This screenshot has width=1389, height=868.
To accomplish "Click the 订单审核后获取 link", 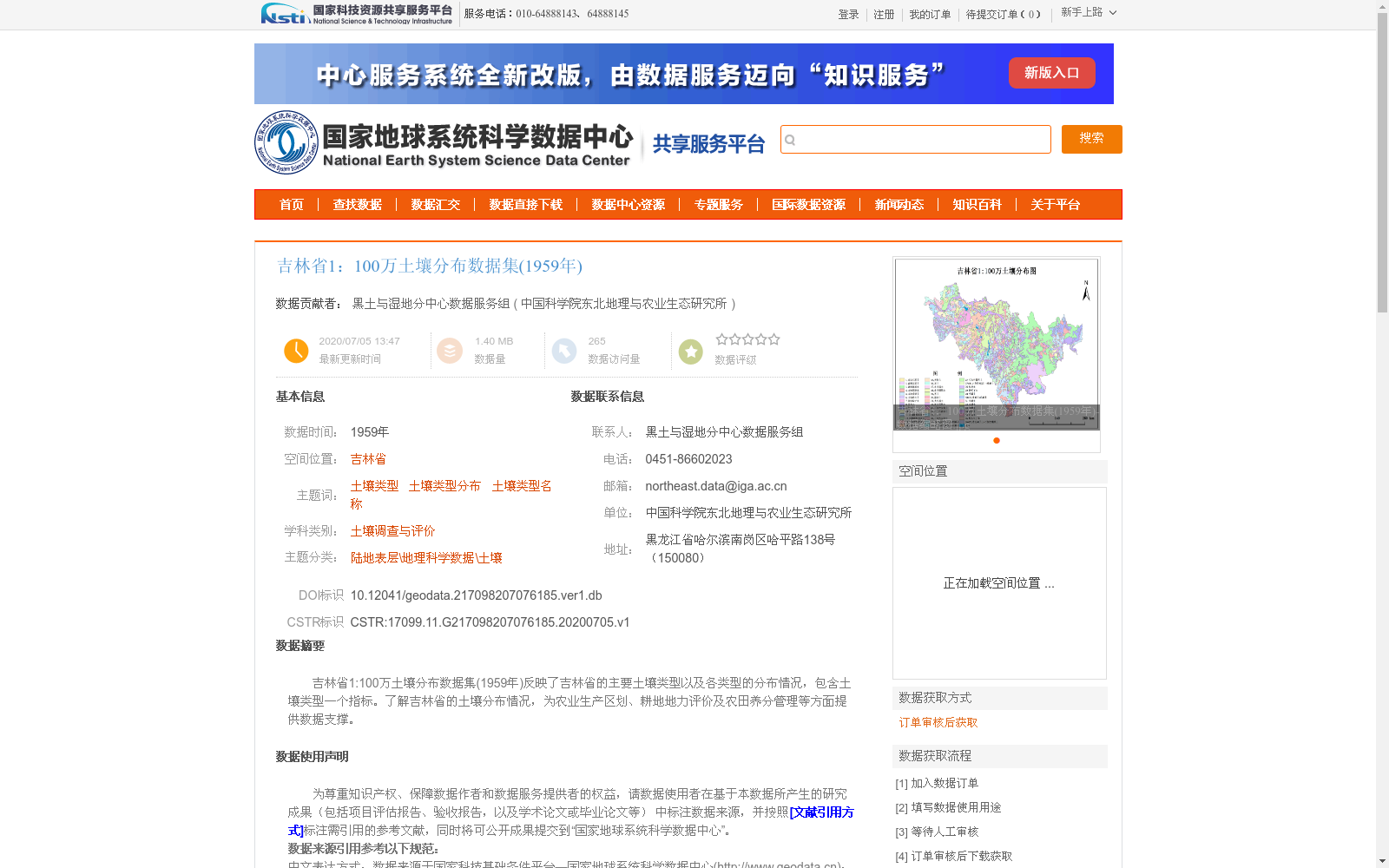I will (938, 723).
